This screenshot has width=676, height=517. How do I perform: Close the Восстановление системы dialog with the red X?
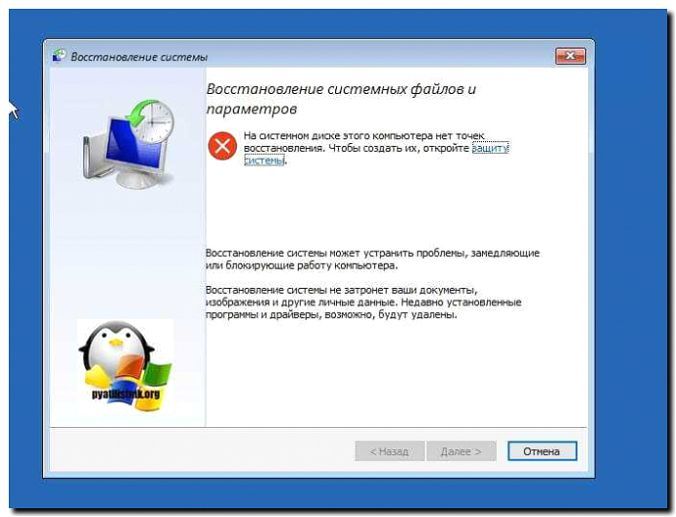[x=570, y=56]
